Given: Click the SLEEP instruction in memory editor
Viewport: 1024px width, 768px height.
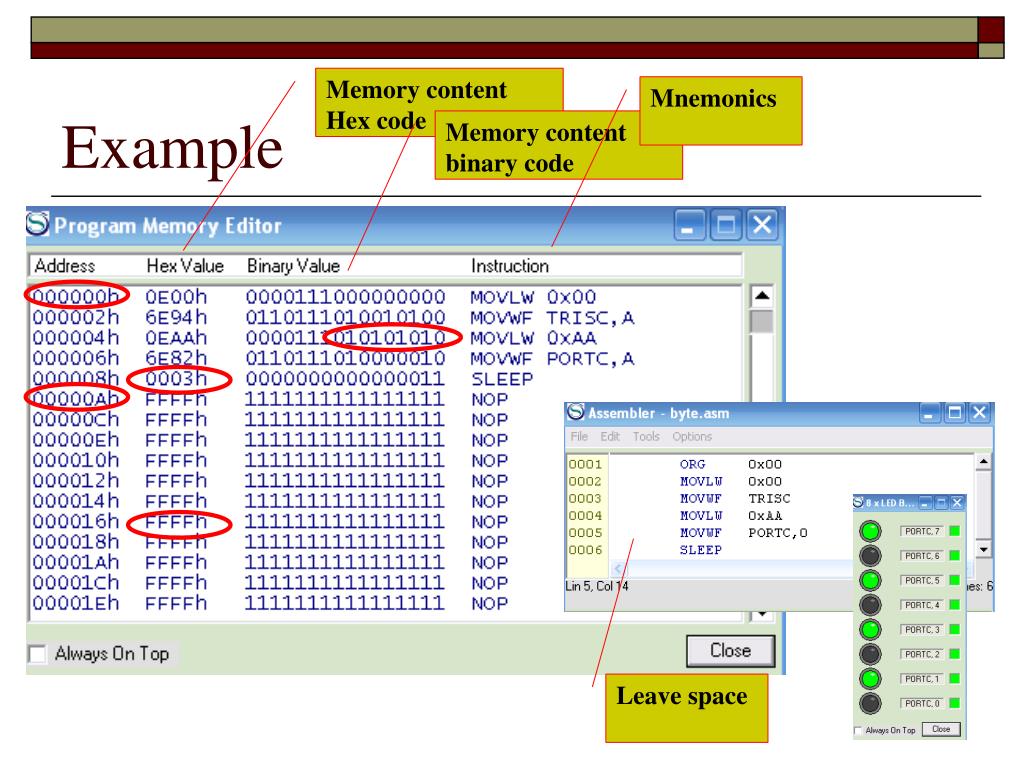Looking at the screenshot, I should 502,379.
